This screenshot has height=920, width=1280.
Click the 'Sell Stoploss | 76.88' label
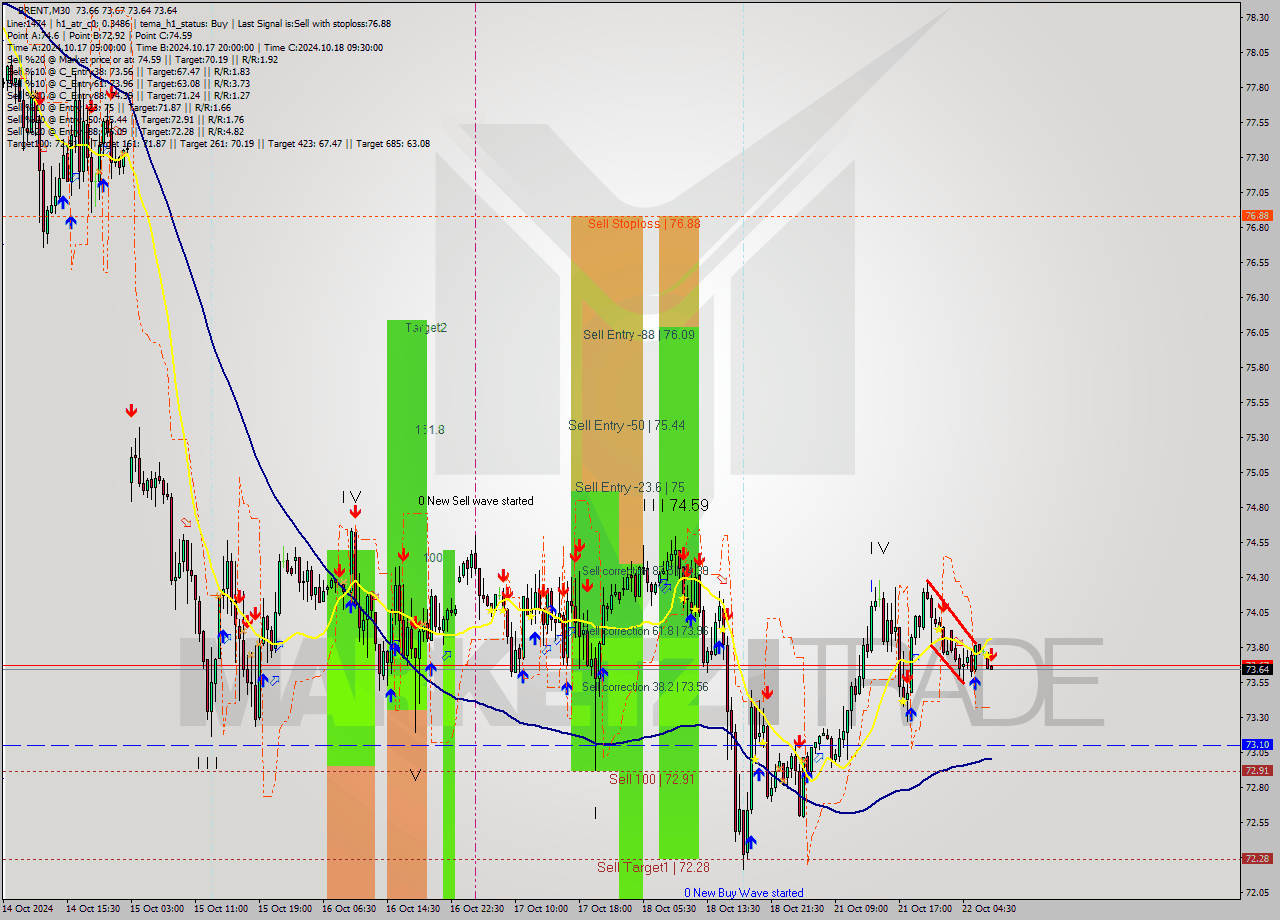[644, 223]
